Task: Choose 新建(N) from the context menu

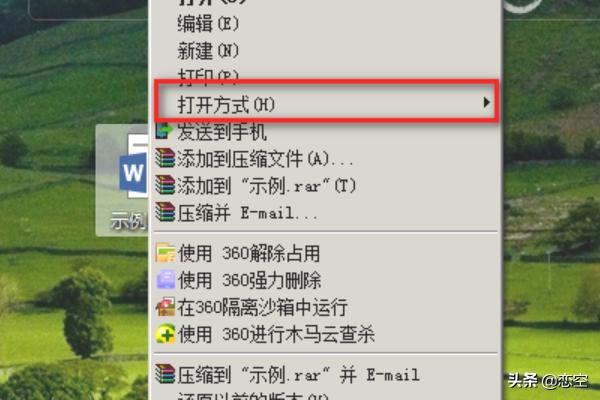Action: pyautogui.click(x=208, y=51)
